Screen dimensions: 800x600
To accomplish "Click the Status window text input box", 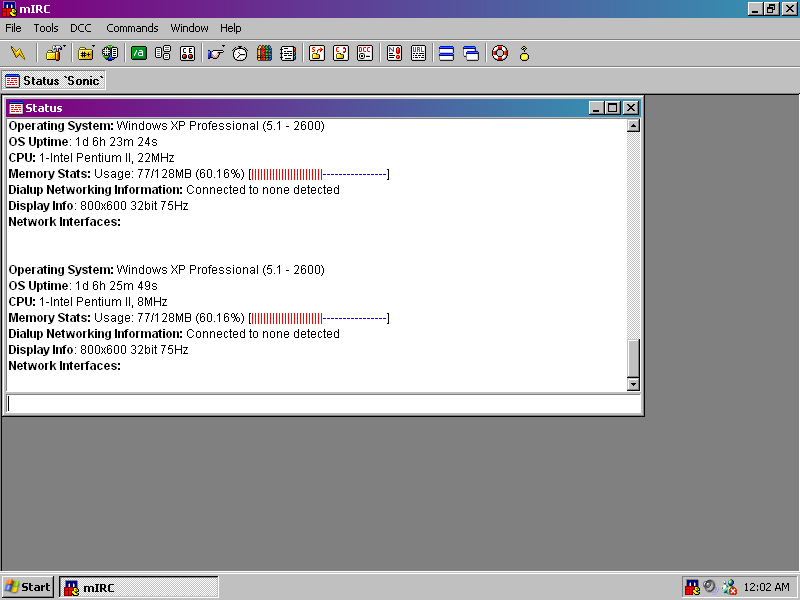I will click(x=322, y=404).
